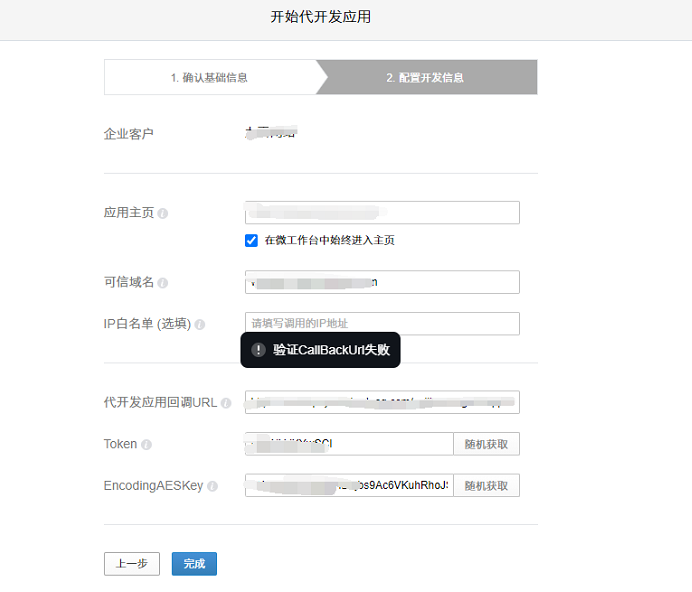
Task: Click the help icon next to 可信域名
Action: [x=163, y=283]
